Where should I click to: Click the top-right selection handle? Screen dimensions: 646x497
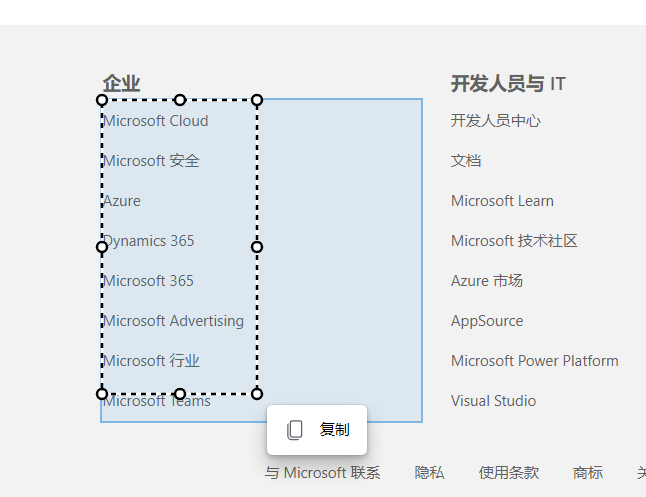pos(257,100)
